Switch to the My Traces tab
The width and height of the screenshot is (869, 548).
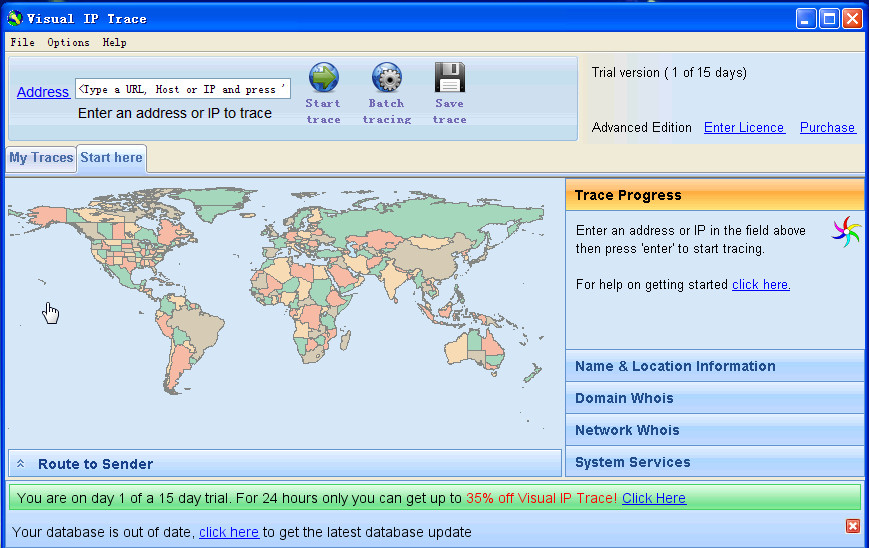coord(41,158)
